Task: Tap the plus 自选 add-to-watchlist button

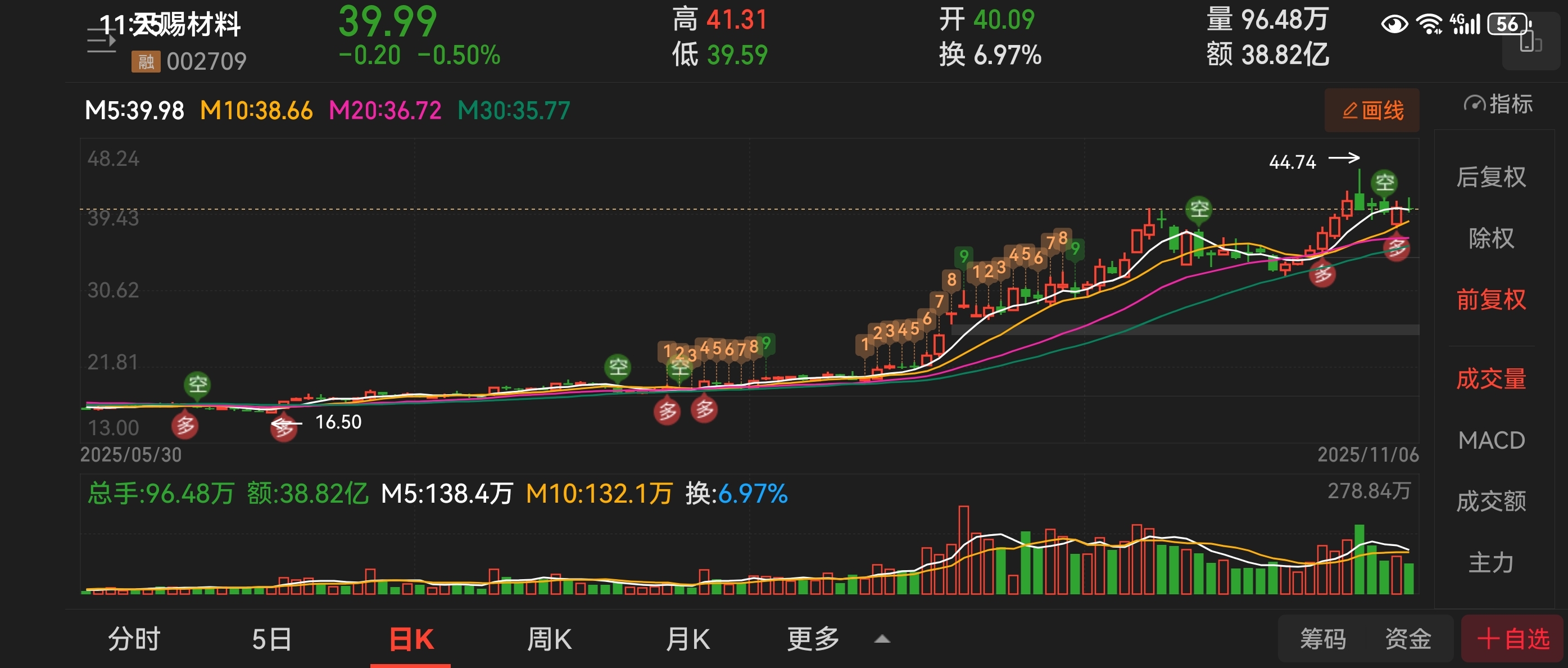Action: [x=1512, y=639]
